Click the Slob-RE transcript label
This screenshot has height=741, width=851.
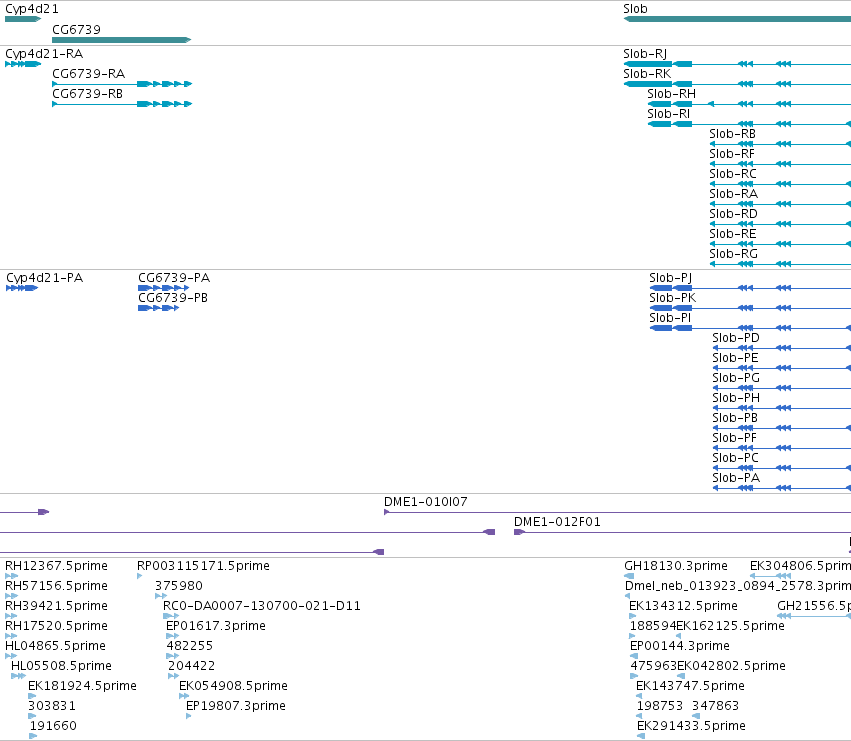[x=733, y=234]
